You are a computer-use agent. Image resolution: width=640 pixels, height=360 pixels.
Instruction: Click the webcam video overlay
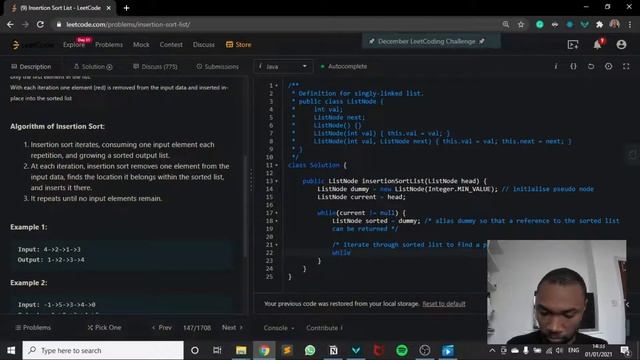click(x=556, y=292)
